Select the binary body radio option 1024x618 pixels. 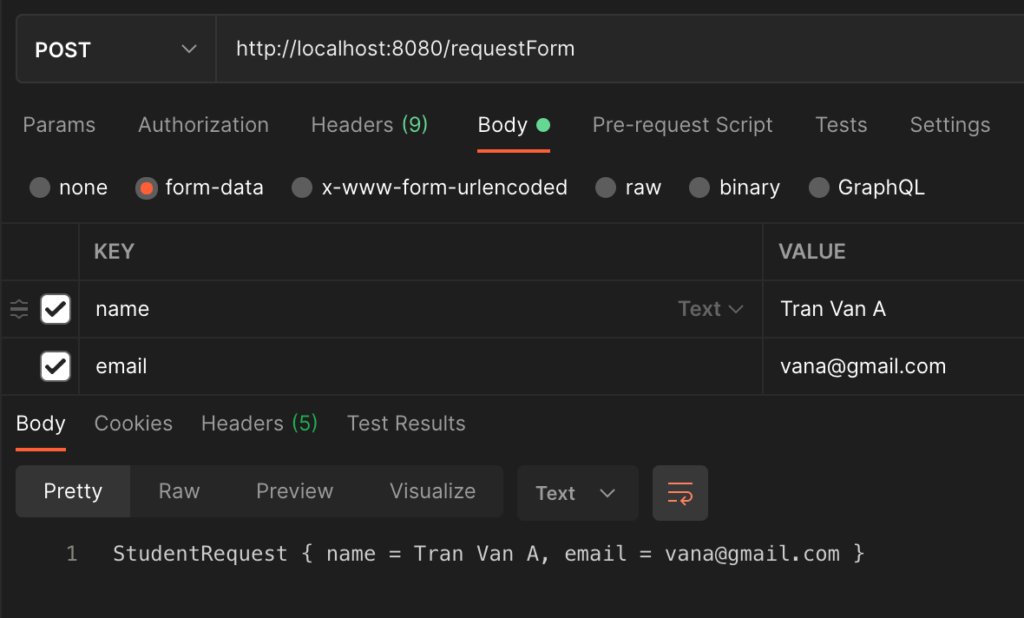700,187
